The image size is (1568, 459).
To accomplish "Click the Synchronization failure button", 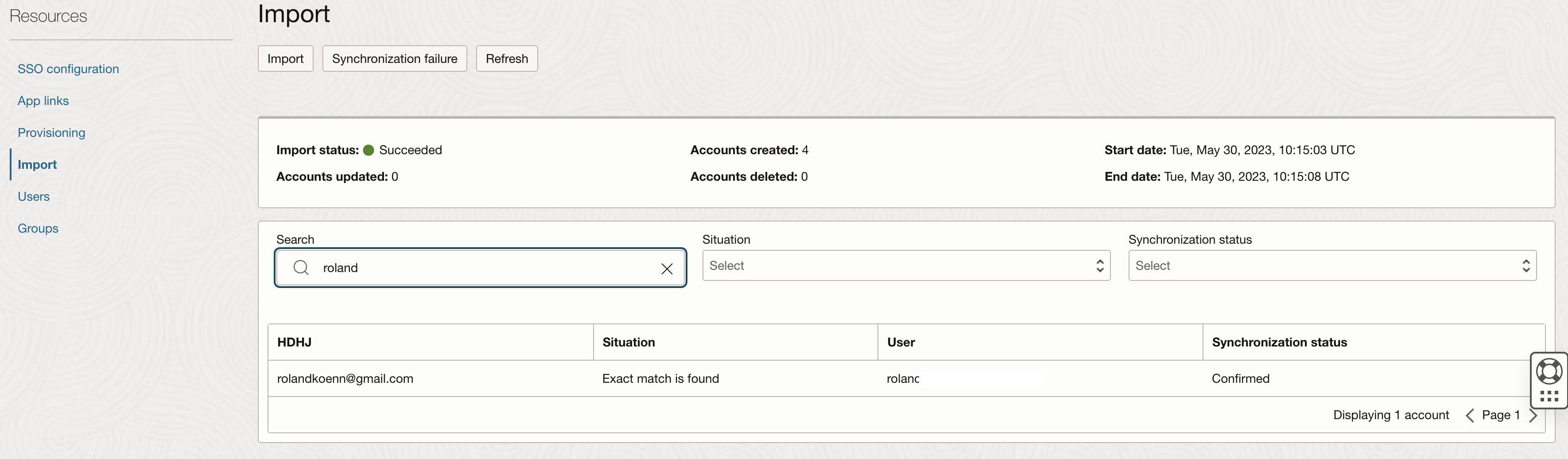I will click(394, 59).
